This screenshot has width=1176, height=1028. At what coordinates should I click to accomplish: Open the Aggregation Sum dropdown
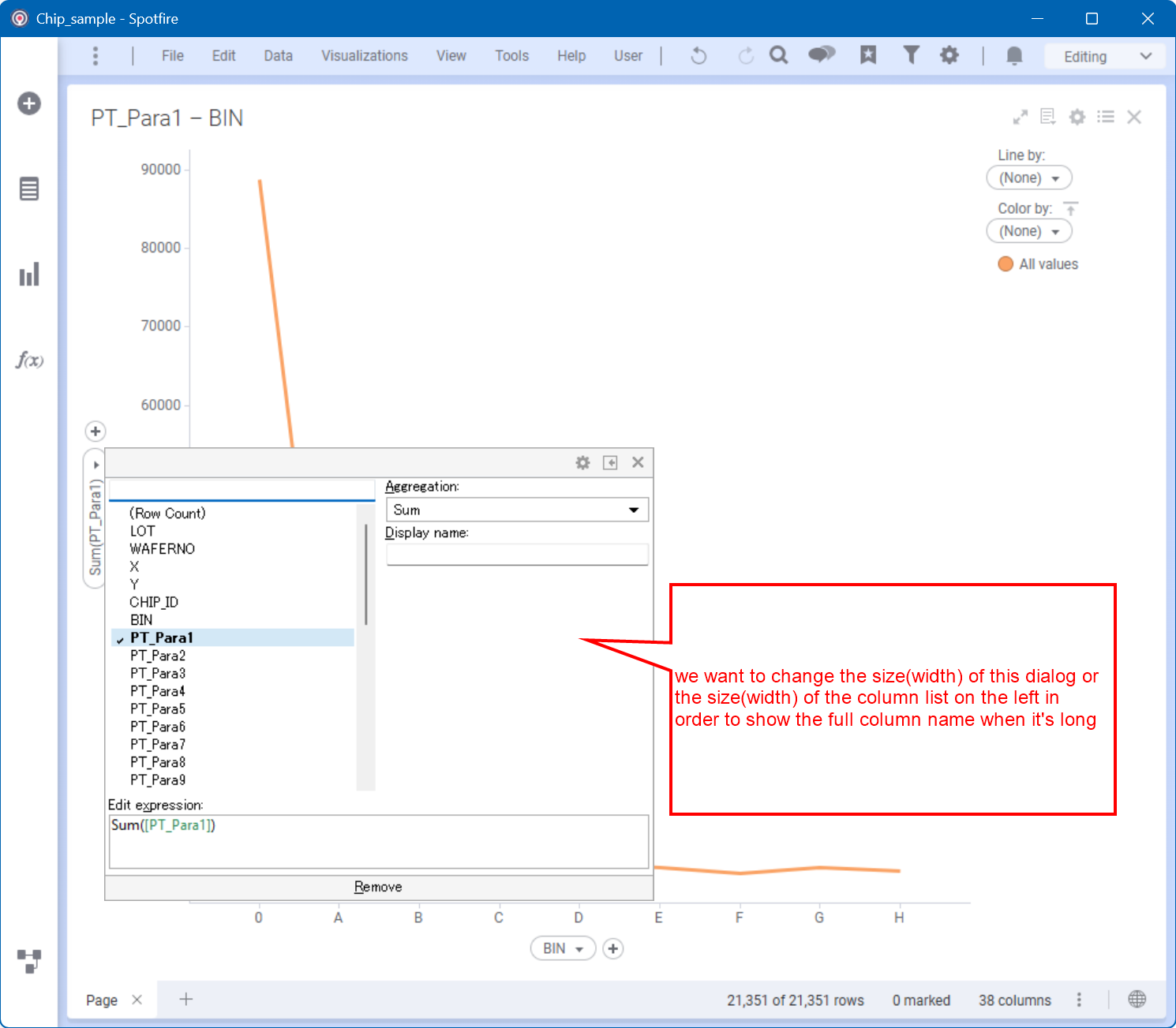click(x=517, y=510)
